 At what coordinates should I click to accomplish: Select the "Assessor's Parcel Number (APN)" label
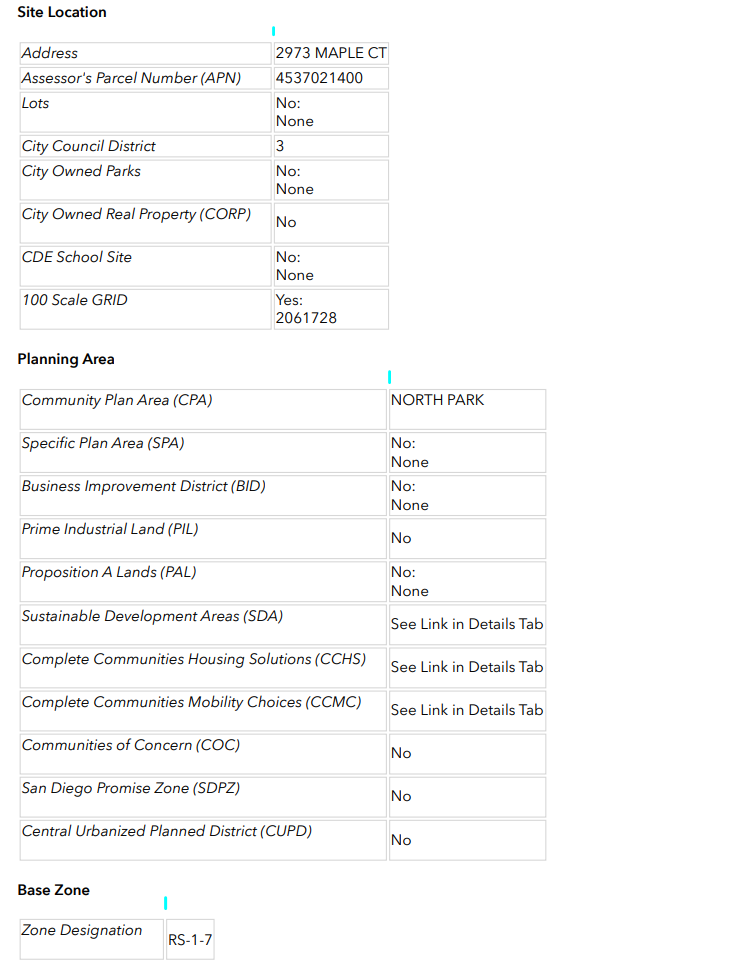click(132, 78)
